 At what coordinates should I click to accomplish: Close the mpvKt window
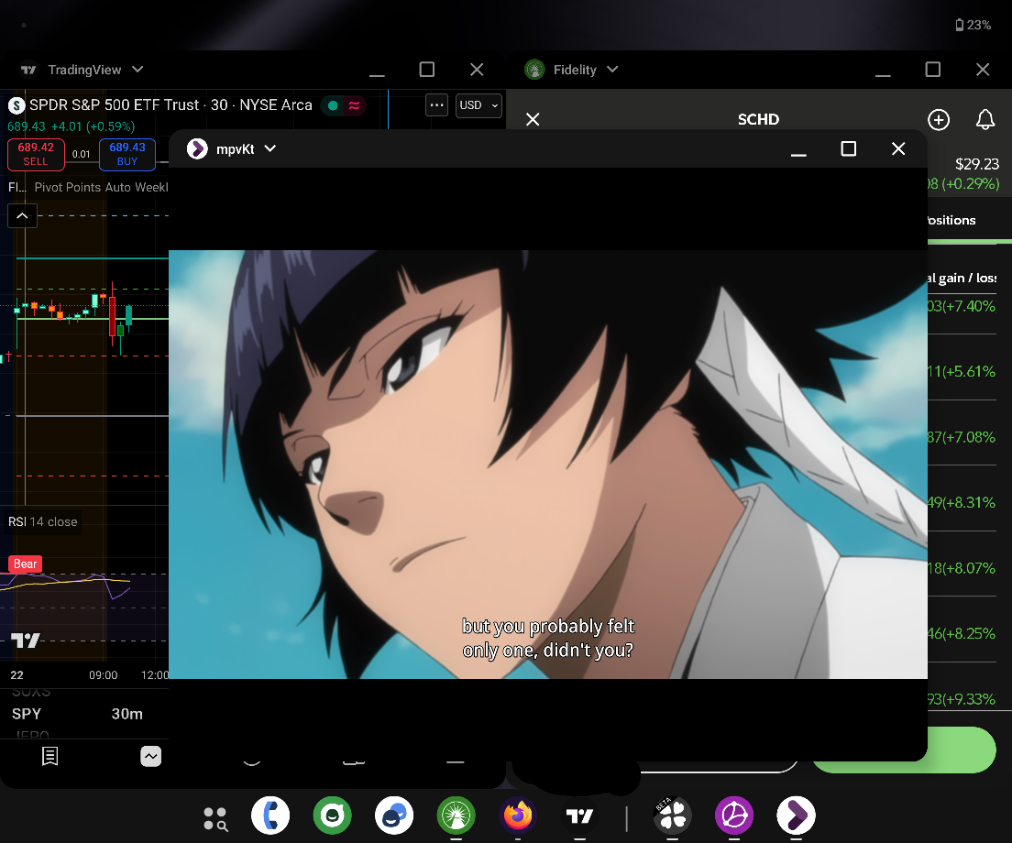(898, 148)
